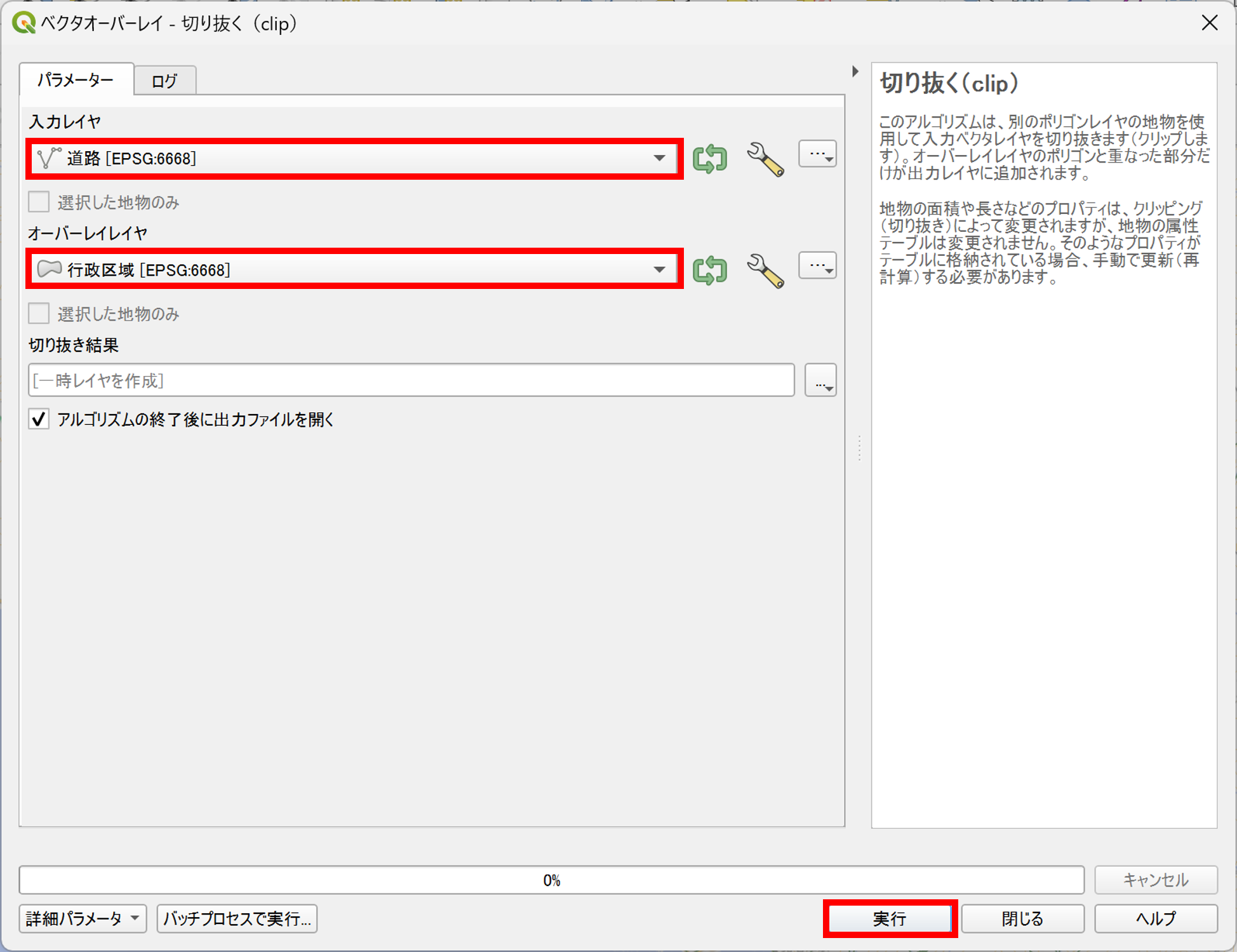Open output options button for 切り抜き結果
Viewport: 1237px width, 952px height.
tap(820, 381)
